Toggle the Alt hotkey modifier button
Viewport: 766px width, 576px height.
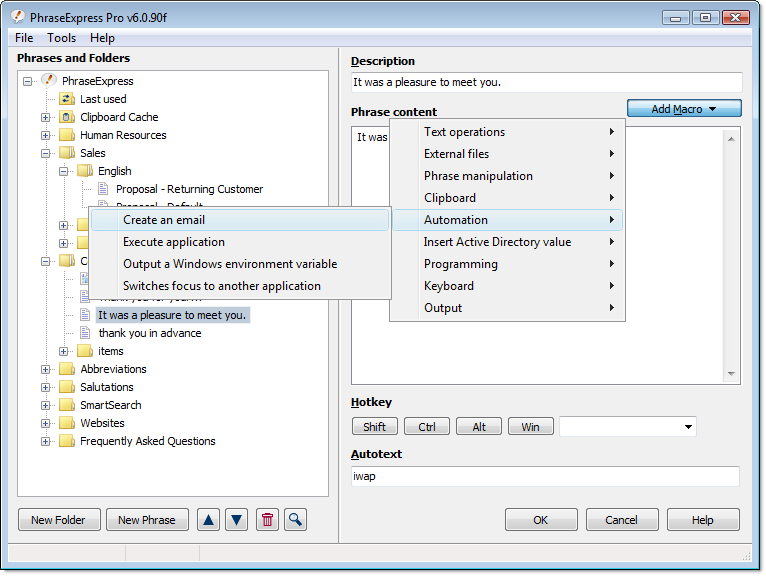[x=479, y=427]
